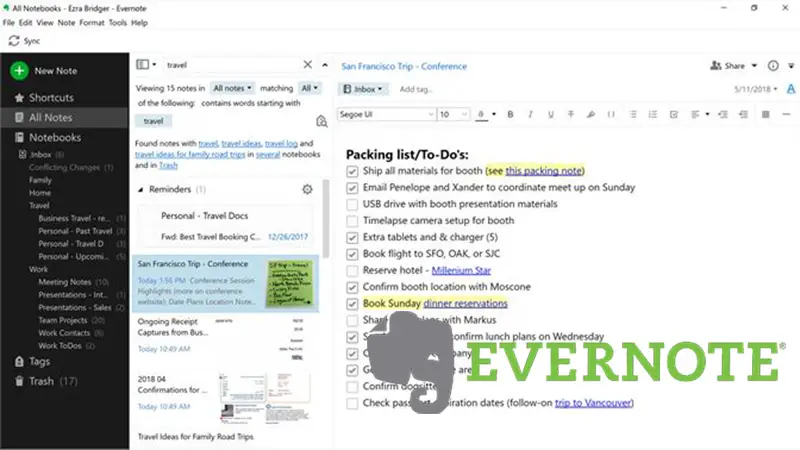Open the Tools menu
This screenshot has width=800, height=450.
coord(118,22)
